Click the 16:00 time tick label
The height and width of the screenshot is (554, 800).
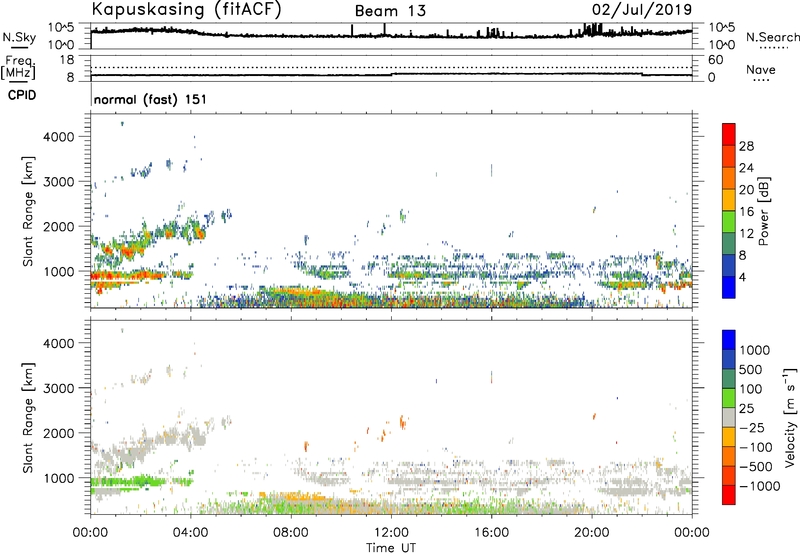coord(491,533)
